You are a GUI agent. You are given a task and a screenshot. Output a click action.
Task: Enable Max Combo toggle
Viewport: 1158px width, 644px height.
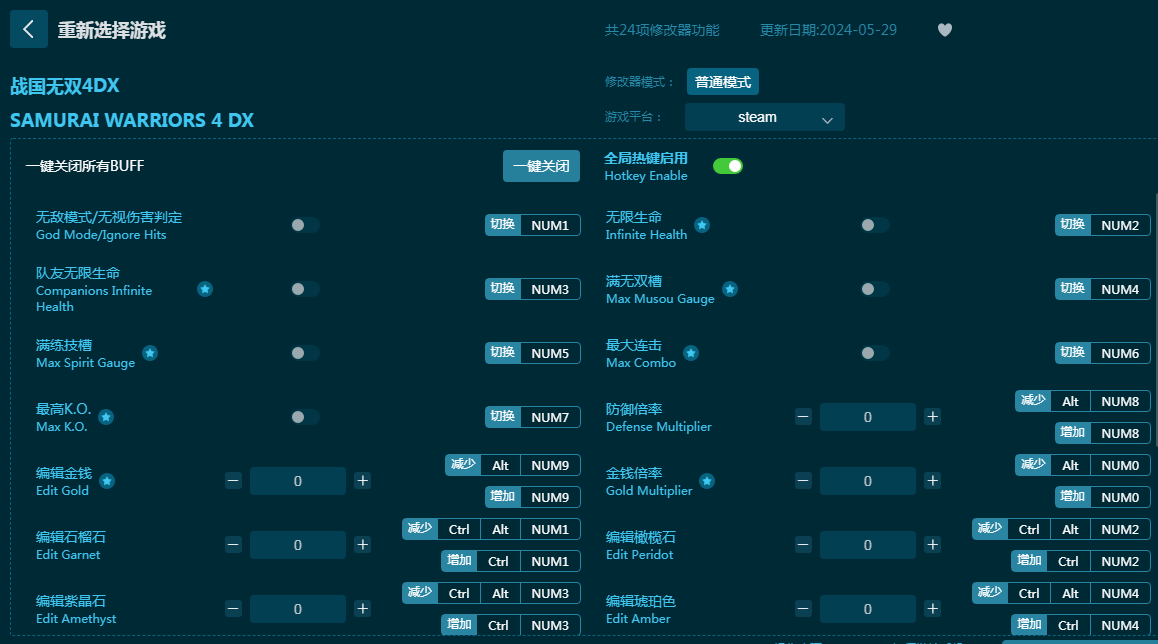874,353
